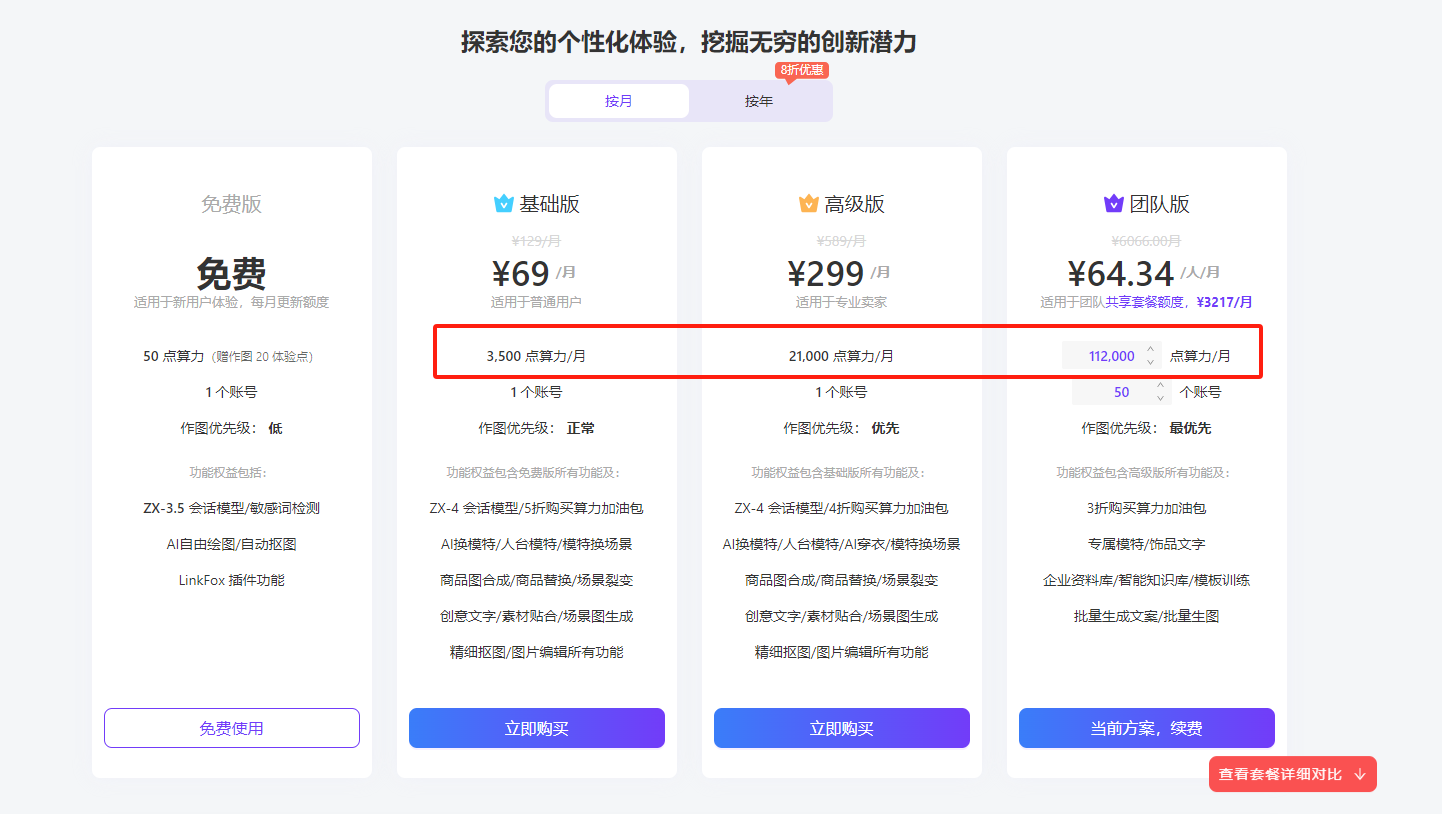Click the 免费使用 button
Image resolution: width=1442 pixels, height=814 pixels.
pyautogui.click(x=231, y=728)
